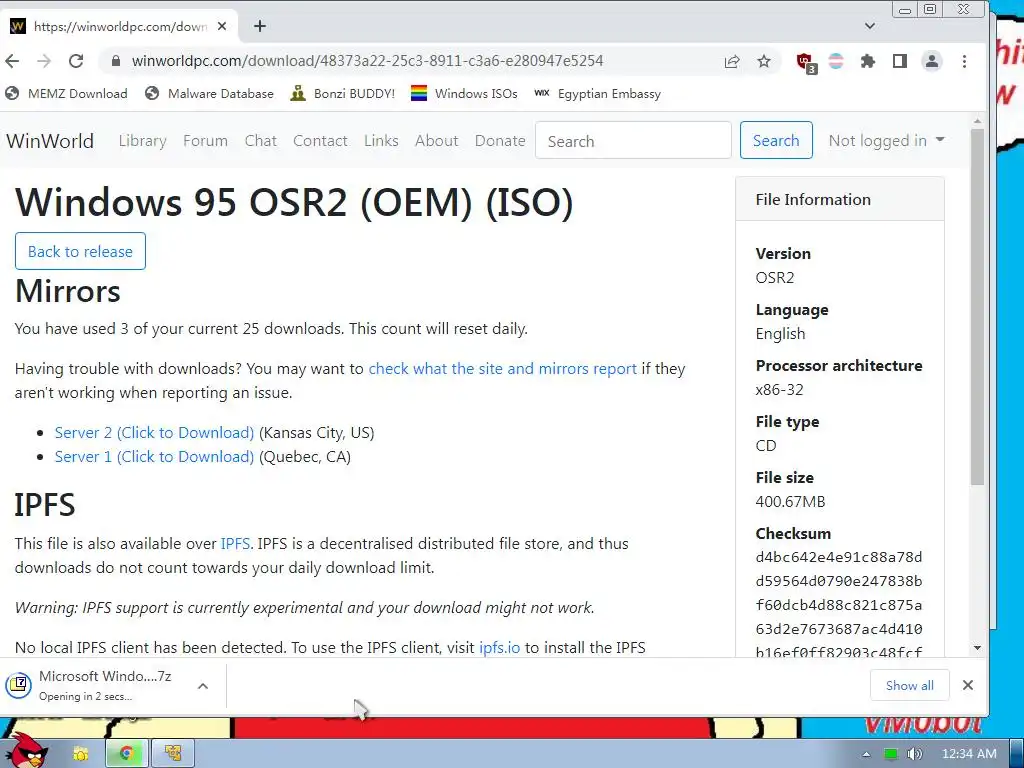
Task: Open the tab search chevron
Action: tap(869, 26)
